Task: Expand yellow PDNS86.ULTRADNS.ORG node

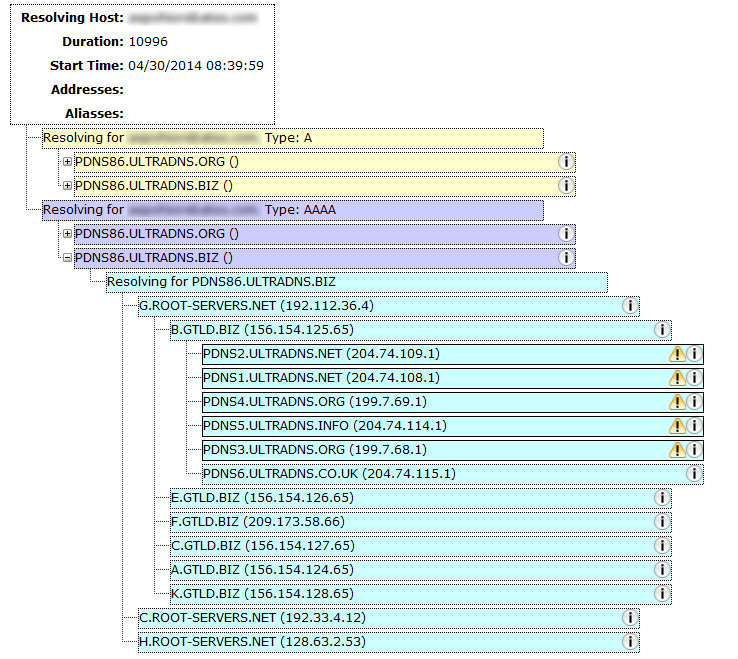Action: [x=67, y=161]
